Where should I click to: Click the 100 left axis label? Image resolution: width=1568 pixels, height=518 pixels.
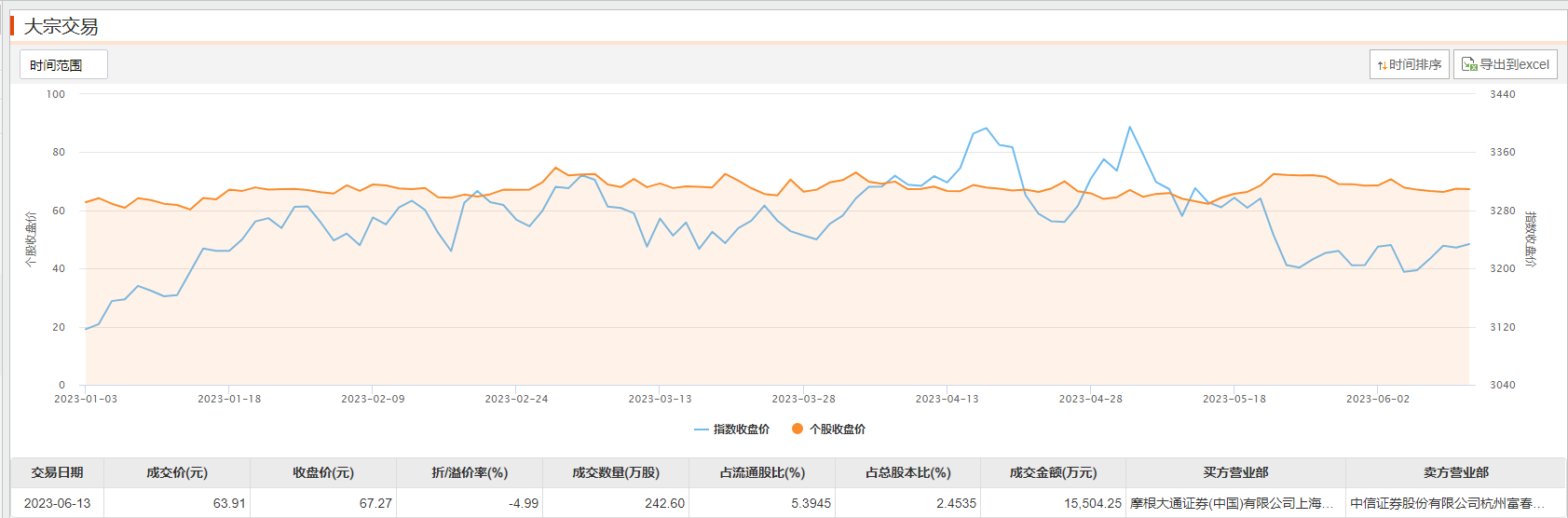(x=56, y=94)
